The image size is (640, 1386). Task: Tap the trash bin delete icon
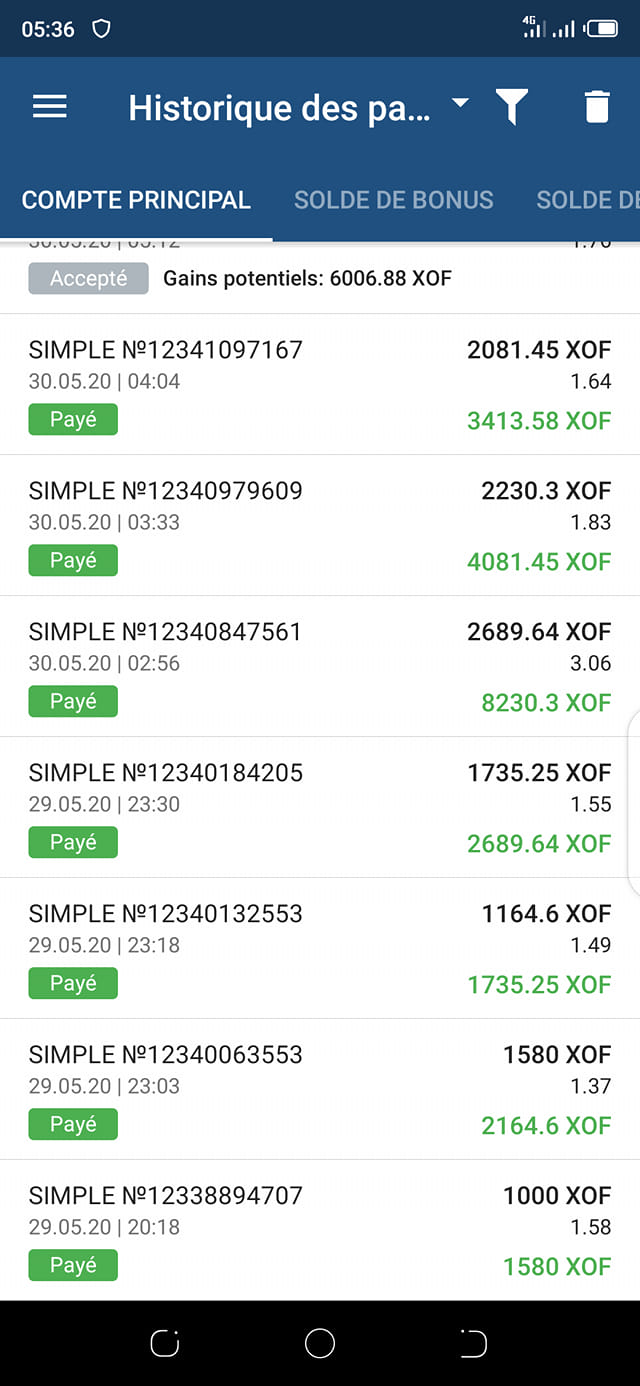tap(597, 107)
